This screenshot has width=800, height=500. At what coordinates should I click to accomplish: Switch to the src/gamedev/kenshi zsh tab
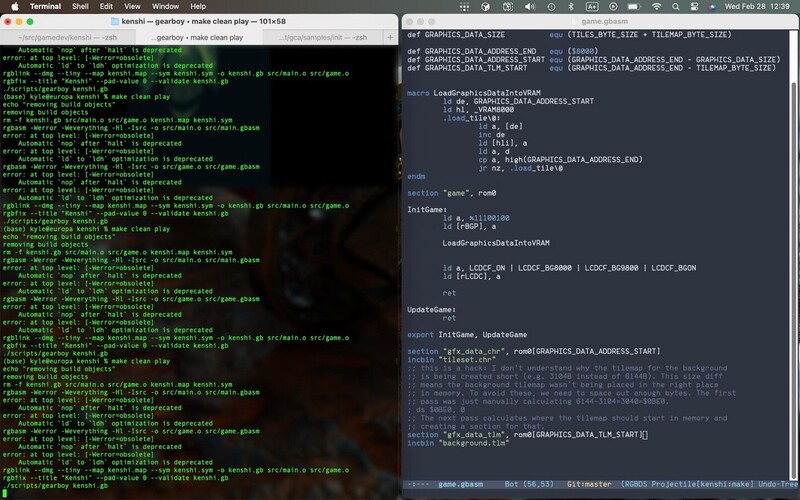pyautogui.click(x=67, y=37)
